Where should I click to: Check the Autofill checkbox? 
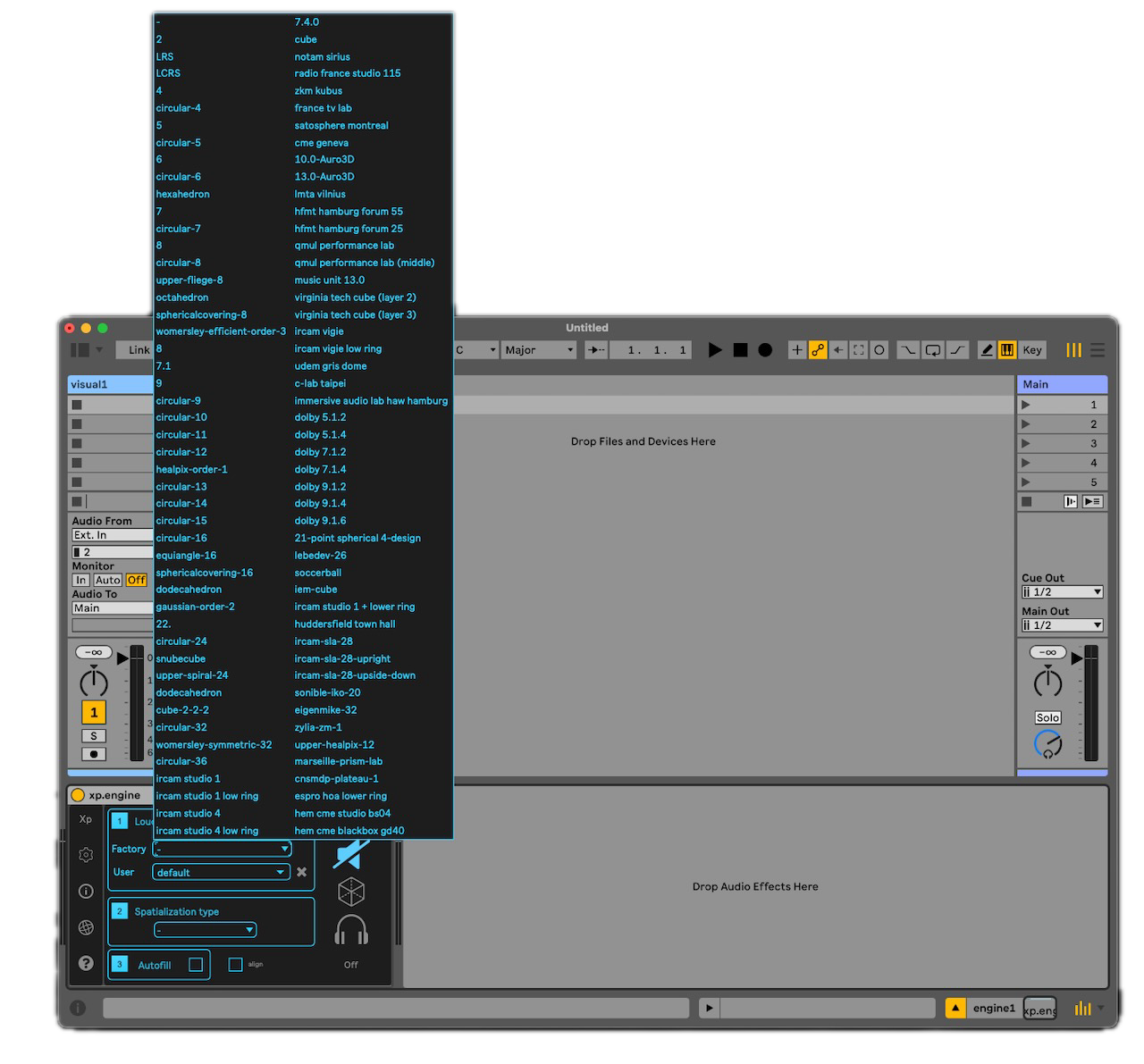tap(196, 965)
